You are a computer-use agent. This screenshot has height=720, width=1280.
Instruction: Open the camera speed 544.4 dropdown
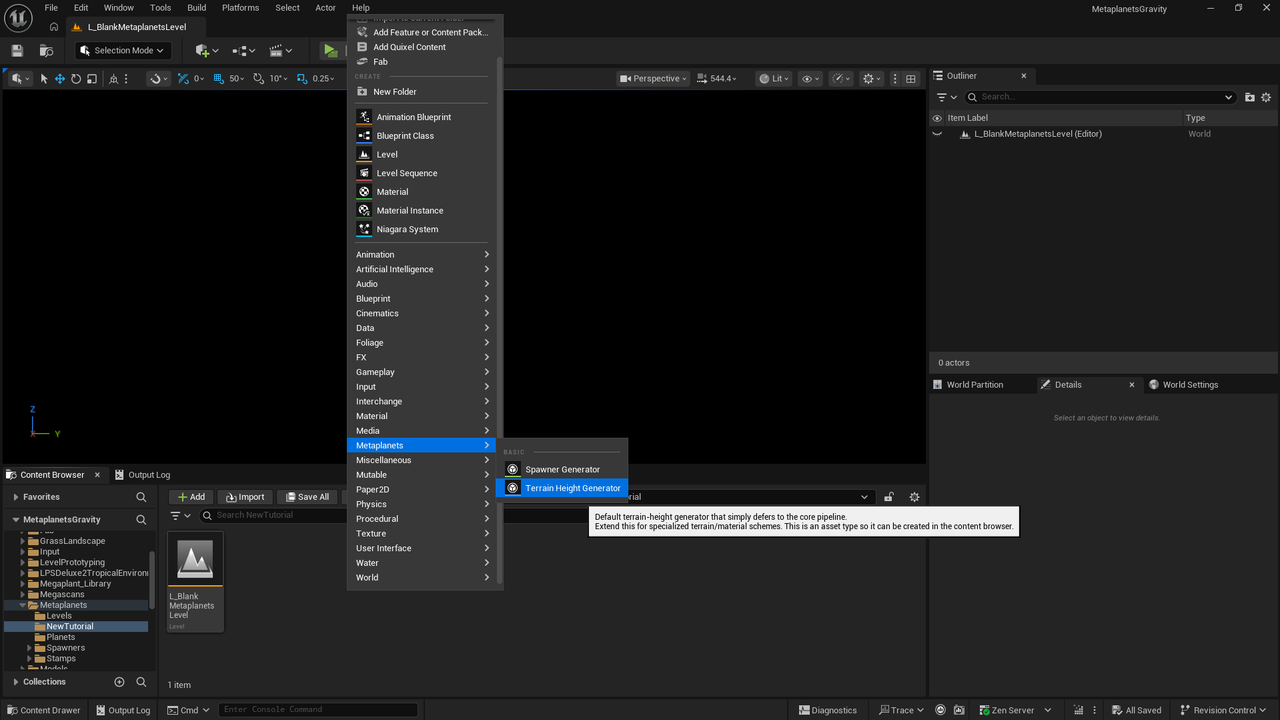[x=718, y=79]
